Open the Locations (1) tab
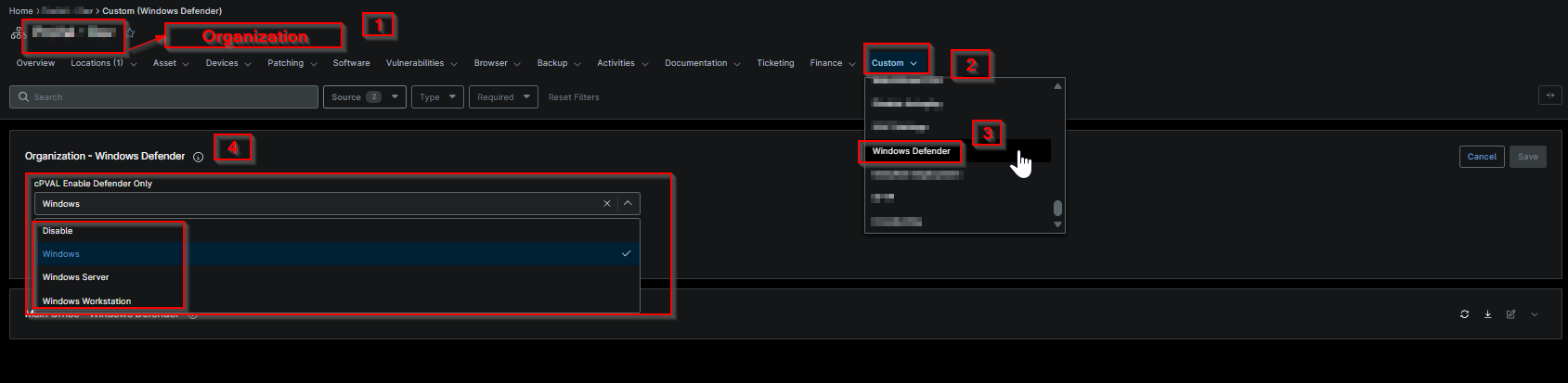1568x383 pixels. [104, 63]
